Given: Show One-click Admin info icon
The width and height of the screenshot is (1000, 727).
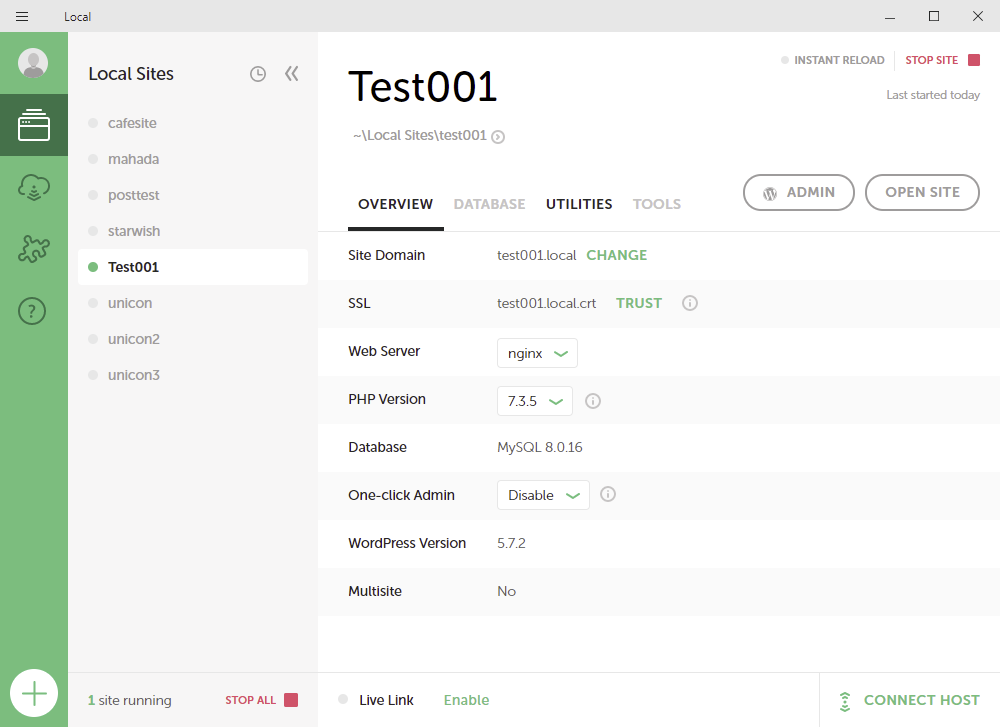Looking at the screenshot, I should pyautogui.click(x=608, y=494).
